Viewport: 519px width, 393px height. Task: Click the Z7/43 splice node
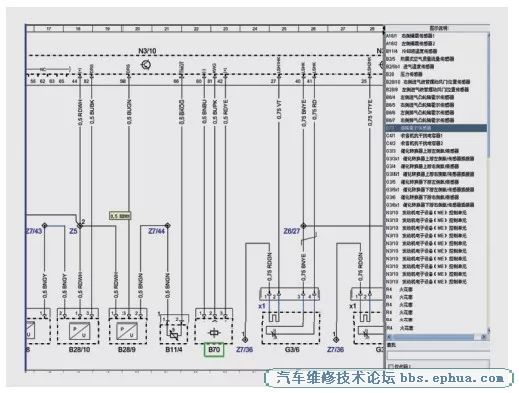pos(44,226)
